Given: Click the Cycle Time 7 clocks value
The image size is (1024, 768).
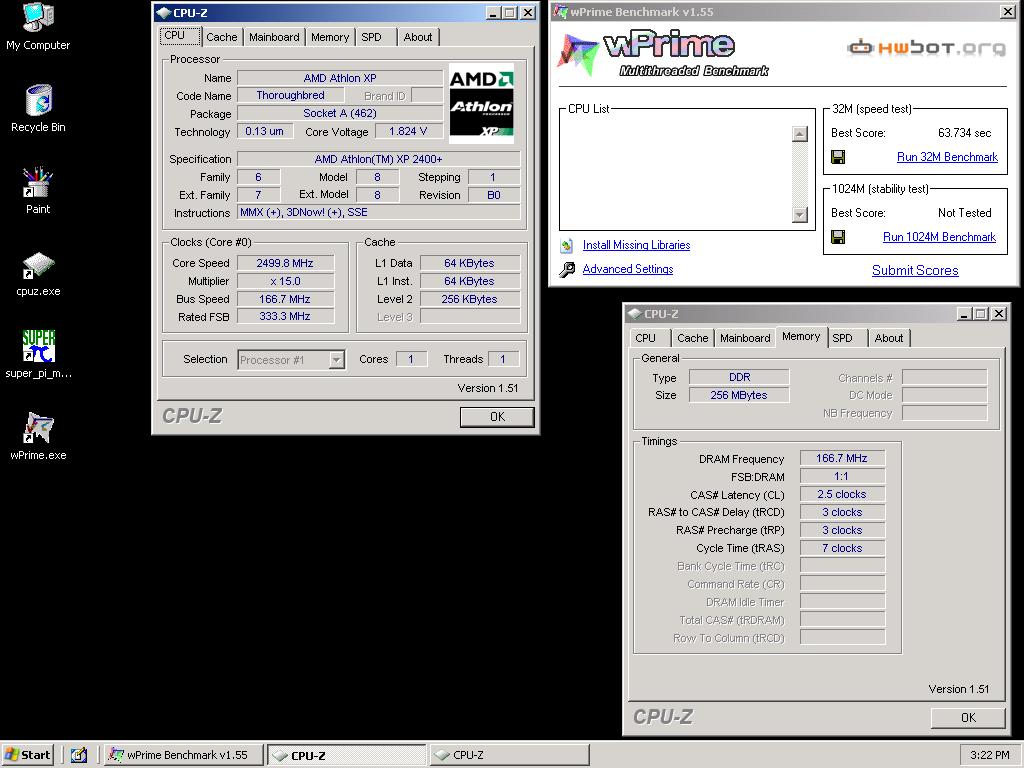Looking at the screenshot, I should (842, 549).
